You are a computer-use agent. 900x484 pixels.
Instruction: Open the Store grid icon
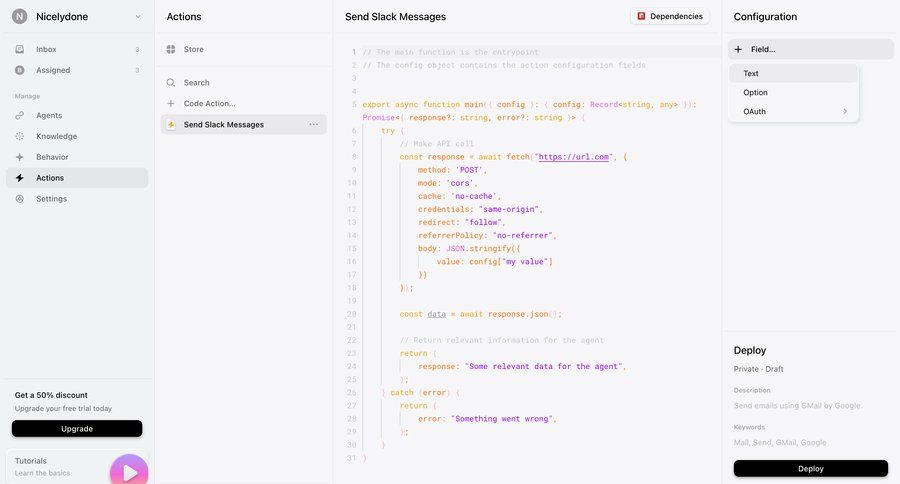coord(171,49)
